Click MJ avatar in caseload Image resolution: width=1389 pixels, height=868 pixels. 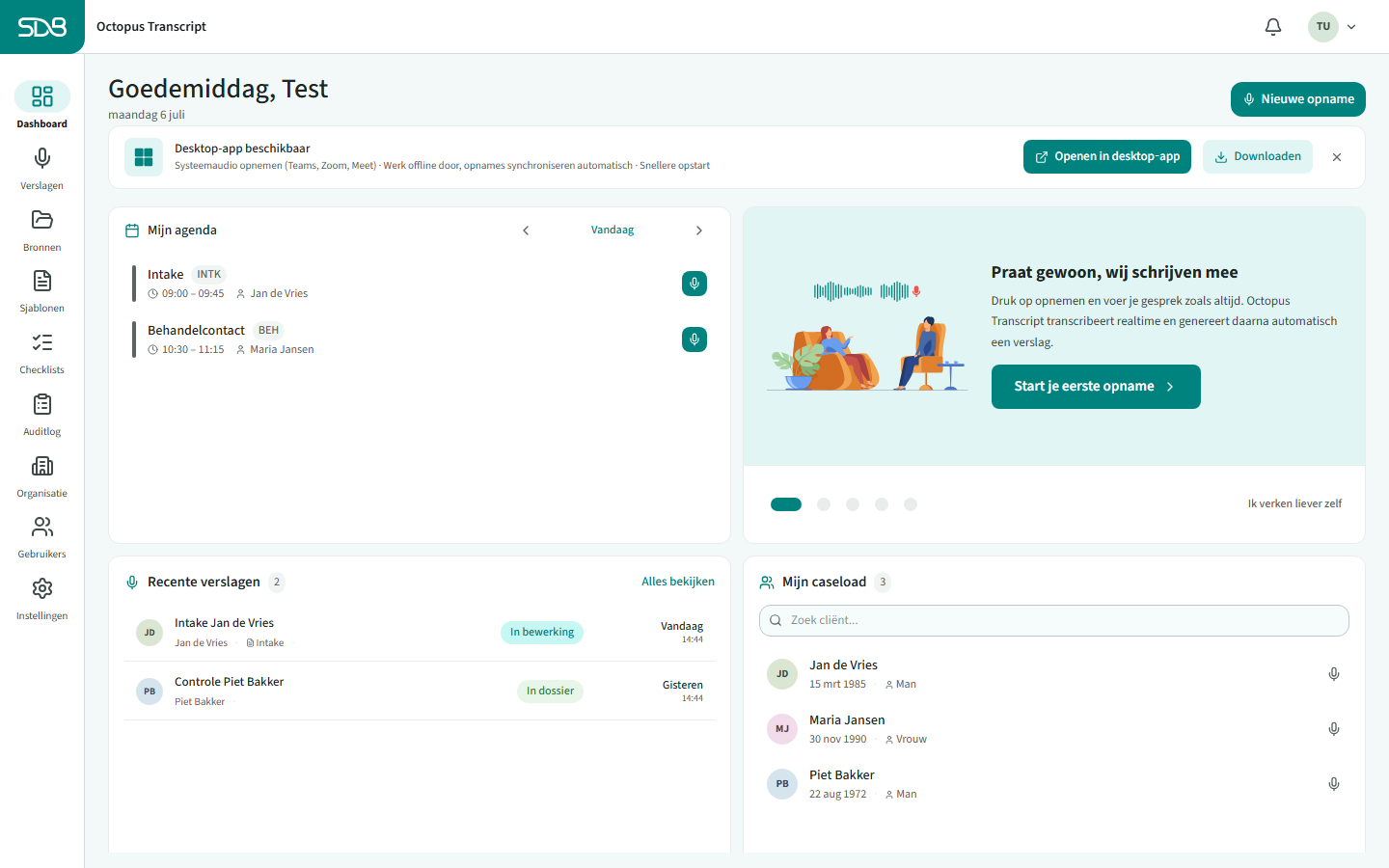pos(782,729)
